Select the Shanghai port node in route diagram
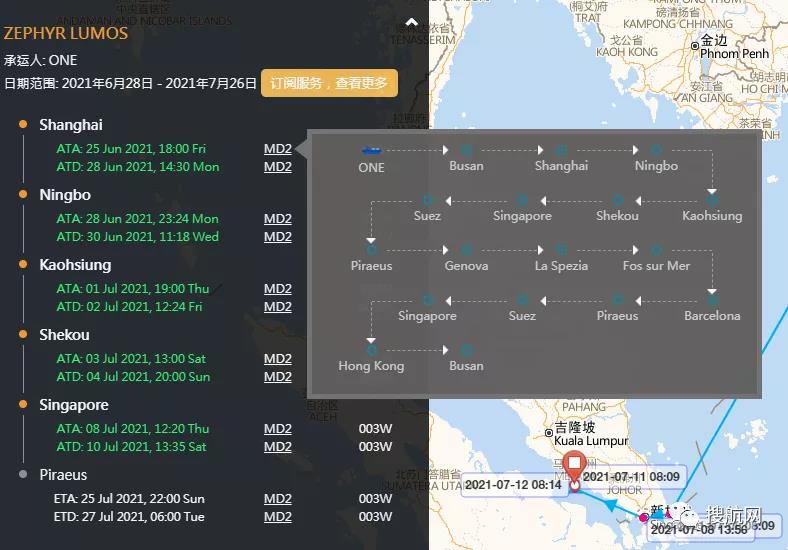 [561, 150]
